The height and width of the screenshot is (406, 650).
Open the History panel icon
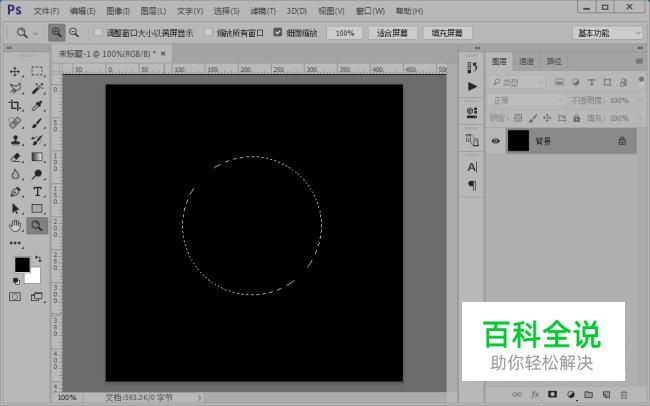tap(472, 68)
